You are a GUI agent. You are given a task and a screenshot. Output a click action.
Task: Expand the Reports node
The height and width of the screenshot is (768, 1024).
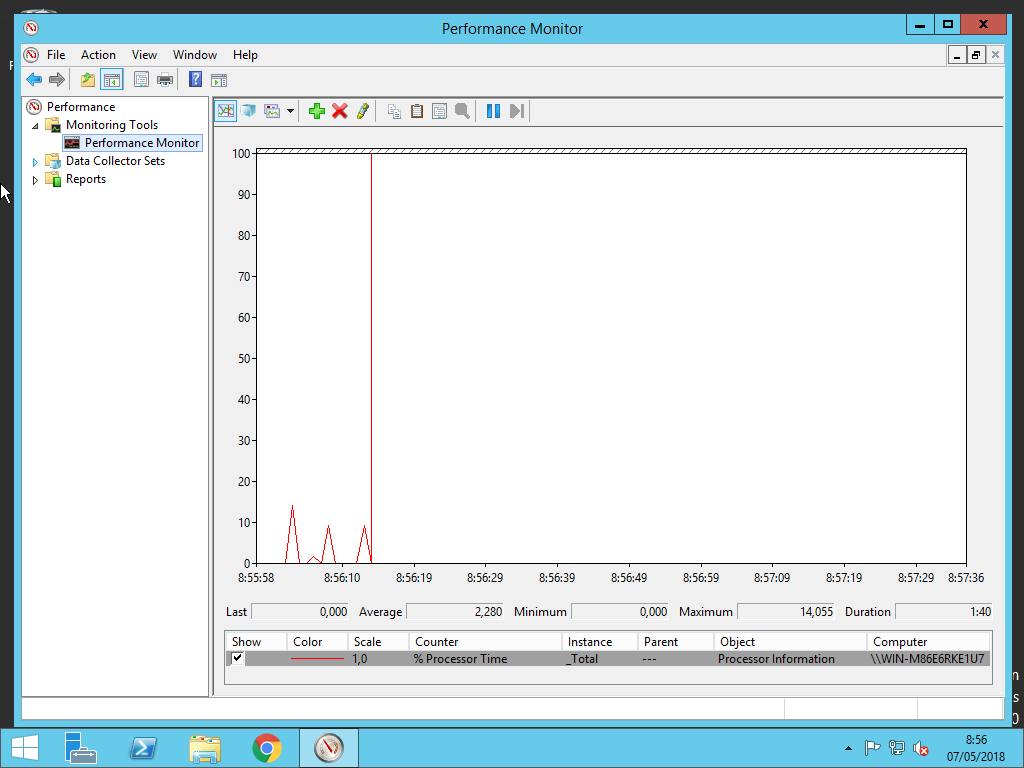(36, 179)
